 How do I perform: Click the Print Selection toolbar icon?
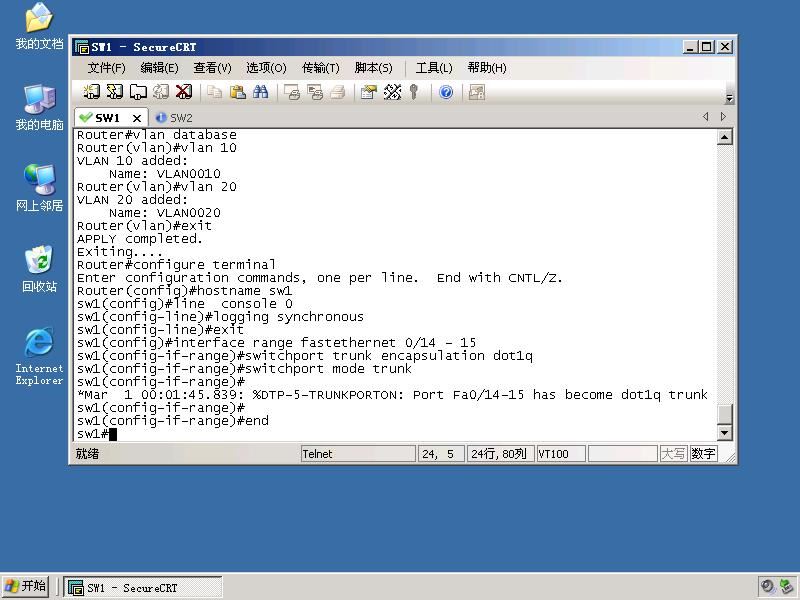click(x=315, y=92)
